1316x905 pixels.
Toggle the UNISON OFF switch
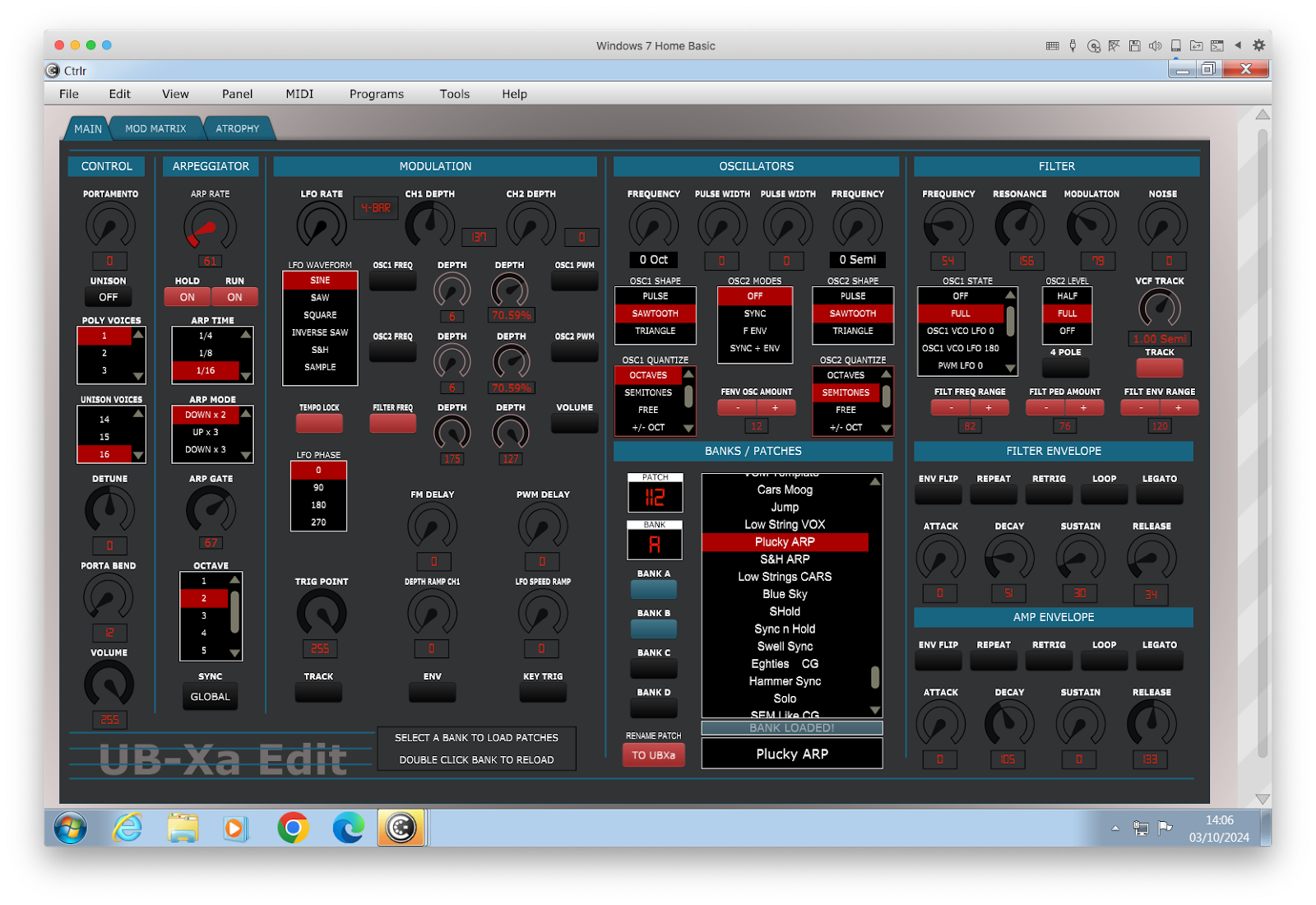pyautogui.click(x=109, y=297)
